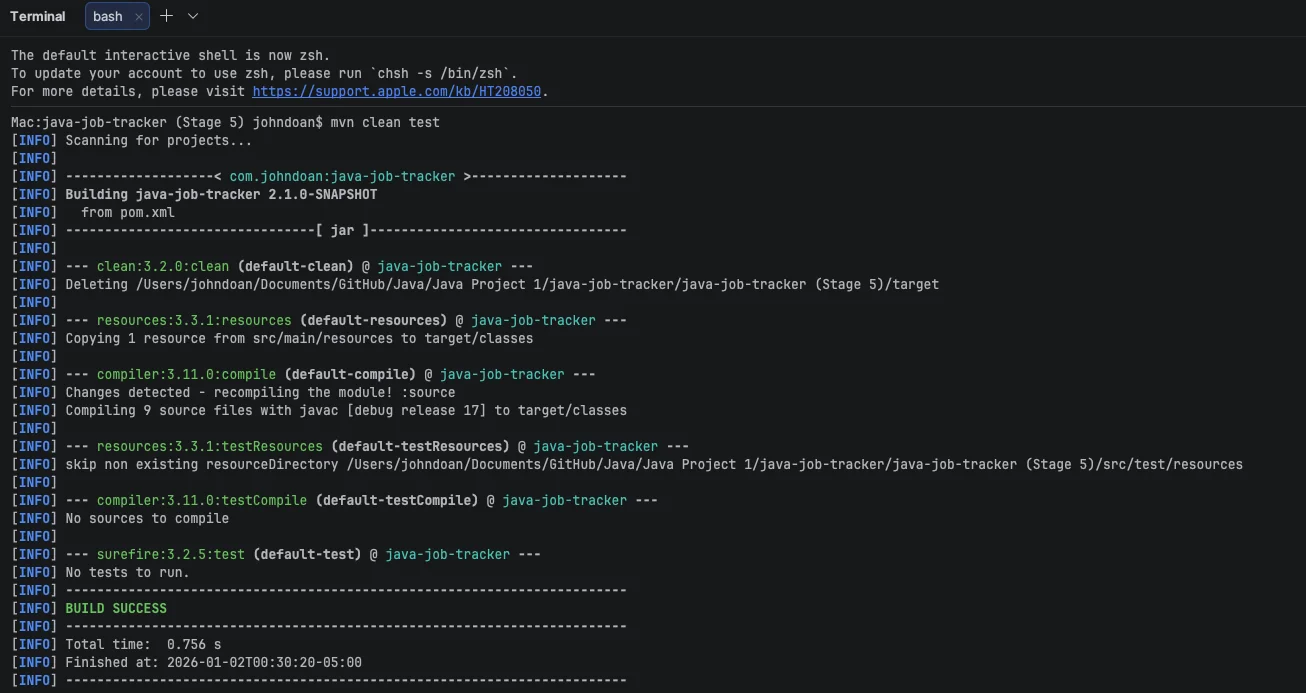Click '(default-testCompile)' execution text
This screenshot has height=693, width=1306.
(397, 500)
